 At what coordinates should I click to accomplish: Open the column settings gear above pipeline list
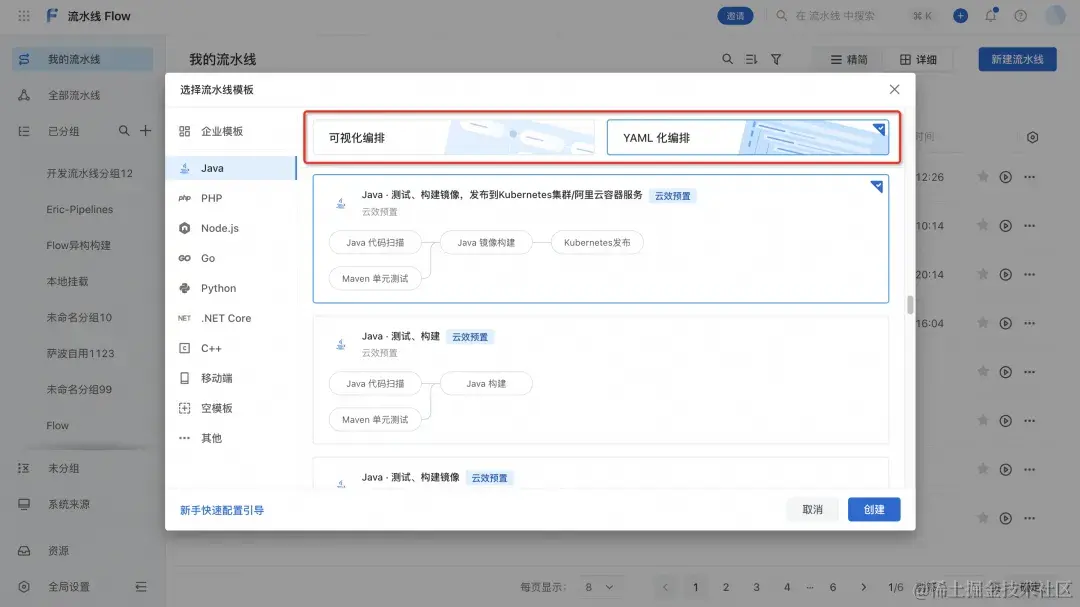click(1032, 137)
